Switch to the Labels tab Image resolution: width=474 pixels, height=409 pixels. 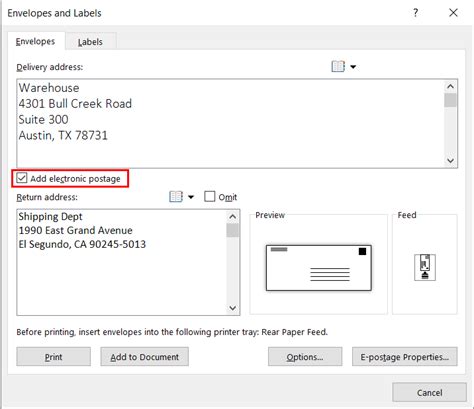[90, 42]
